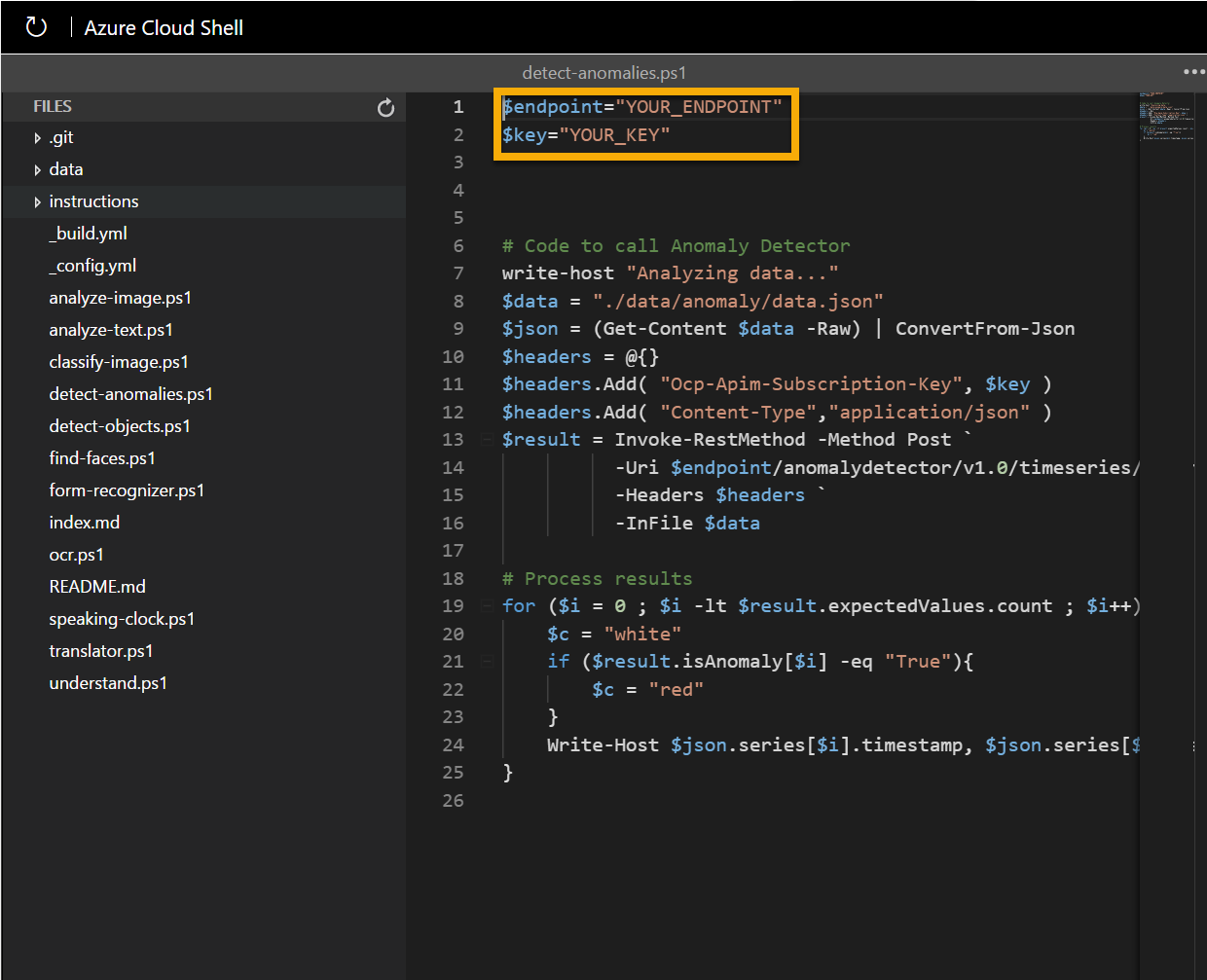Open classify-image.ps1 file

click(x=119, y=362)
